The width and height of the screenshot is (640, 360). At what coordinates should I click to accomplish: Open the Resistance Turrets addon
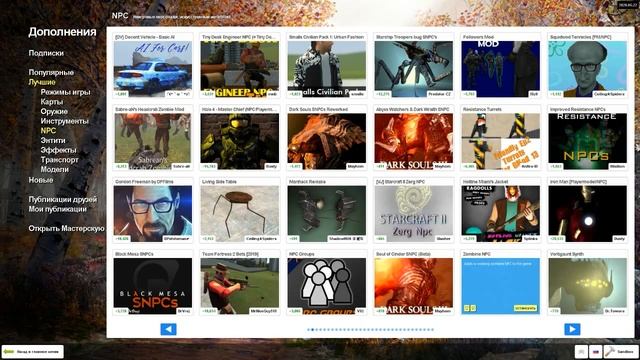pos(500,141)
